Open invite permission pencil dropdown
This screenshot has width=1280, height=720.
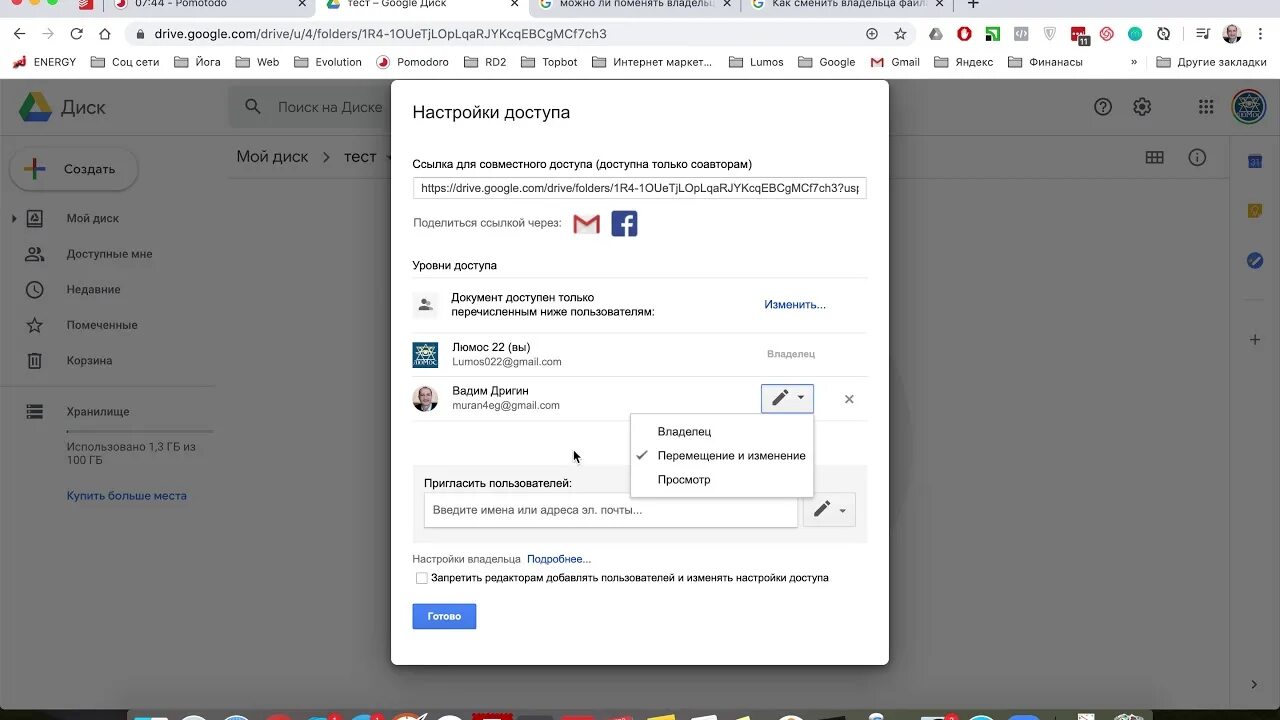click(x=829, y=510)
